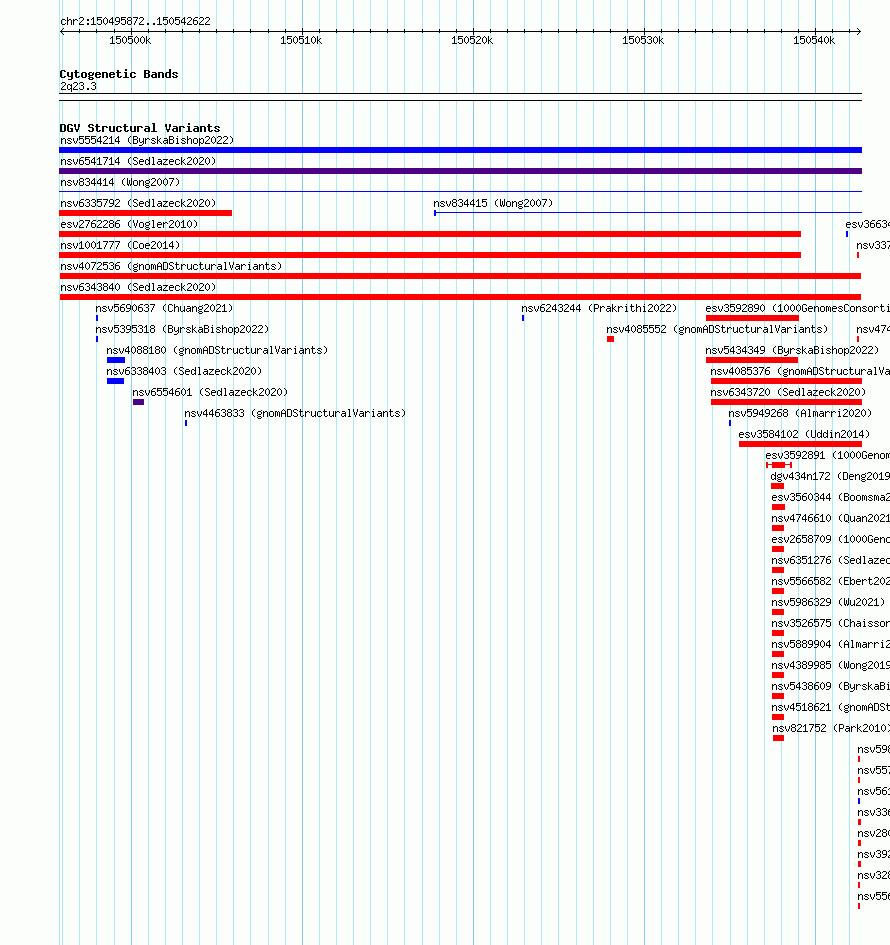890x945 pixels.
Task: Click esv2762286 (Vogler2010) label
Action: tap(129, 224)
